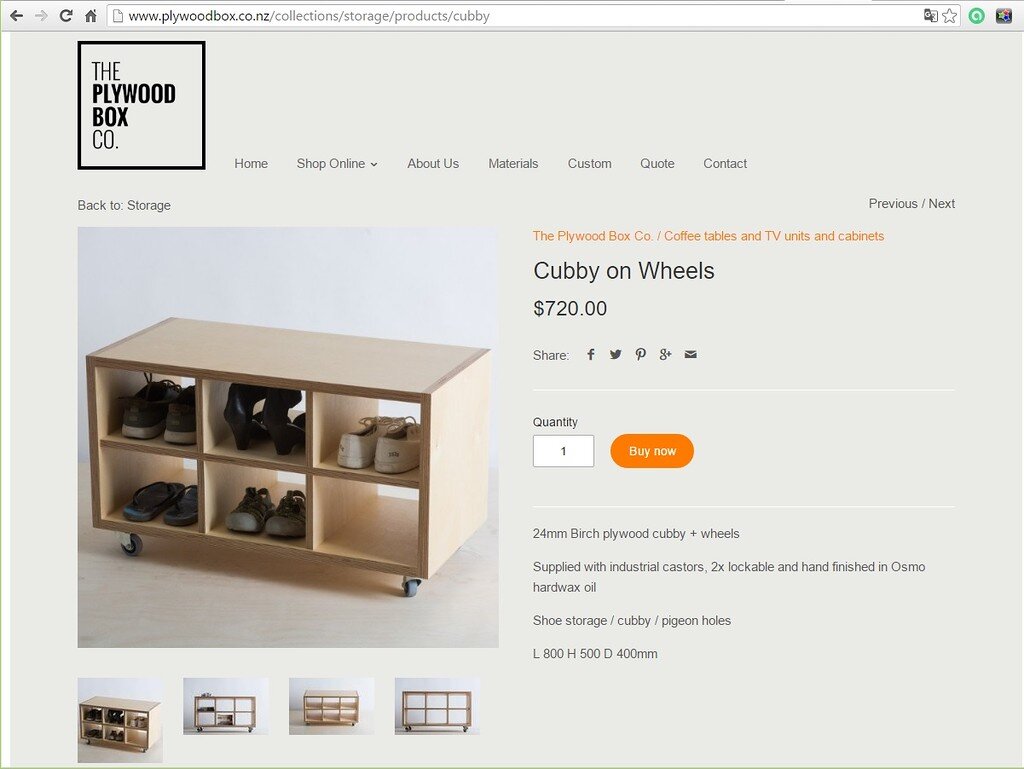Open the Materials menu item
1024x769 pixels.
513,164
